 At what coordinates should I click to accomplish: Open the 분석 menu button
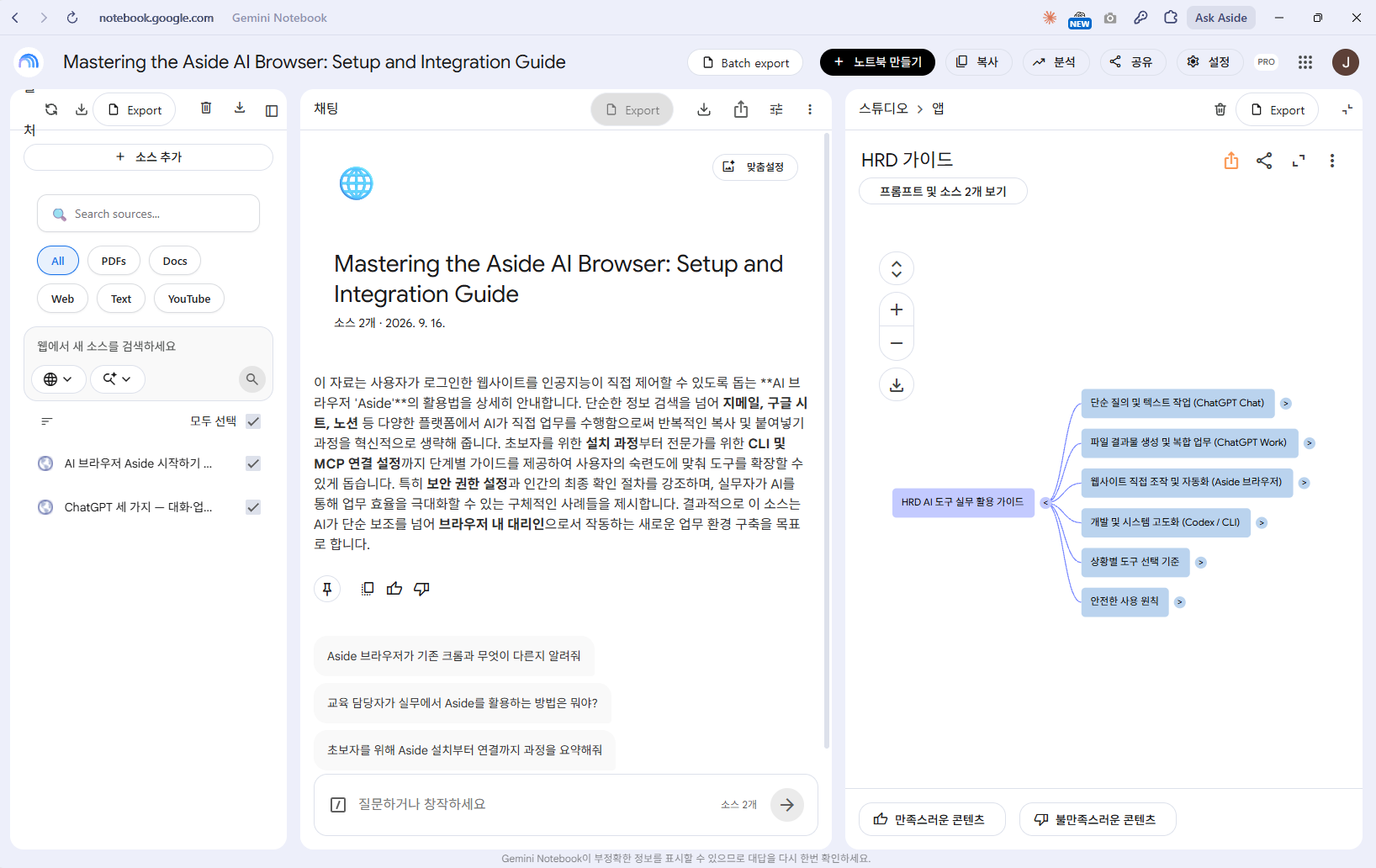click(1056, 62)
